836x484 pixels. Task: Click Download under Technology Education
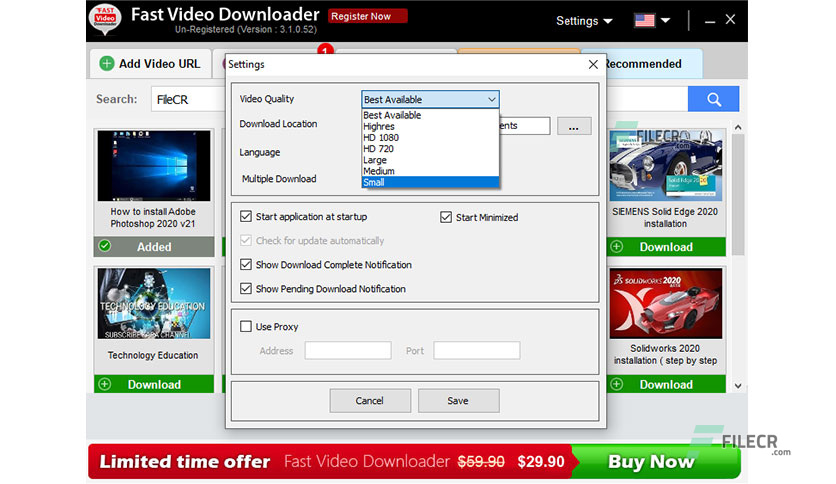click(154, 384)
